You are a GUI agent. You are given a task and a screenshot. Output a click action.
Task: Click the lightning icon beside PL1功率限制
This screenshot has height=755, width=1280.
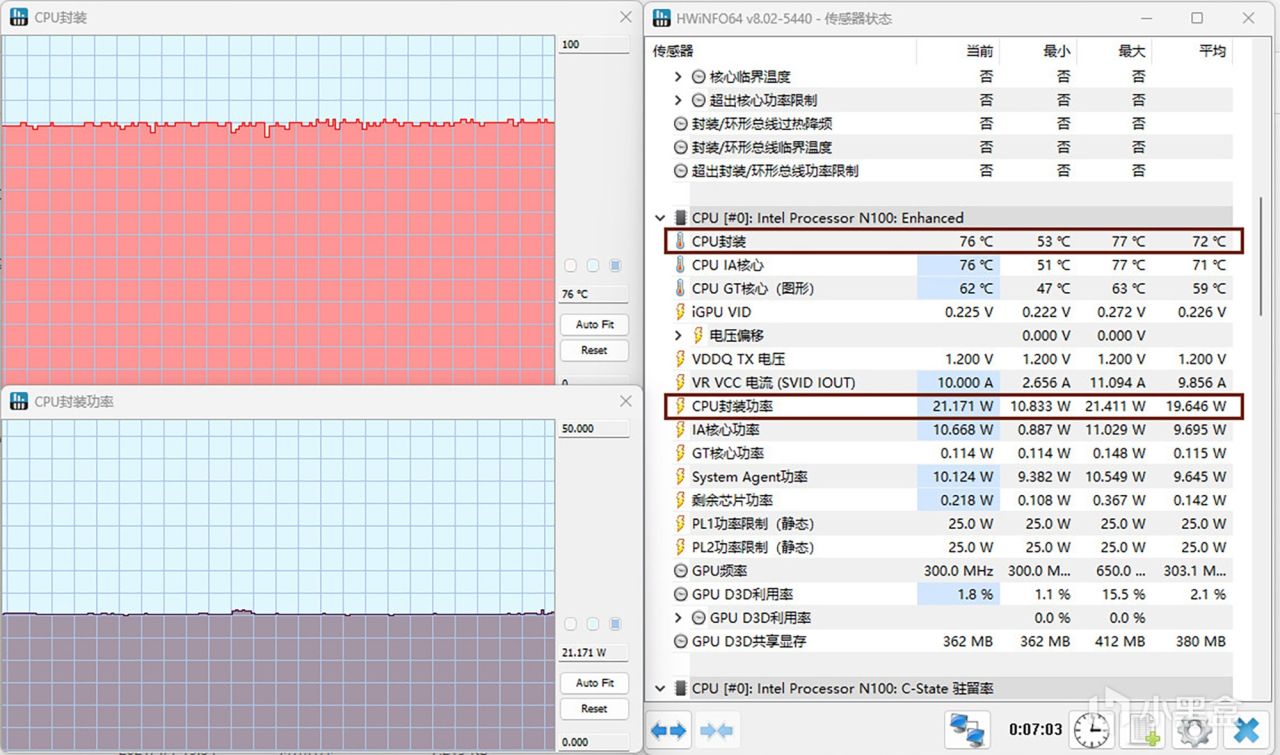pos(680,524)
